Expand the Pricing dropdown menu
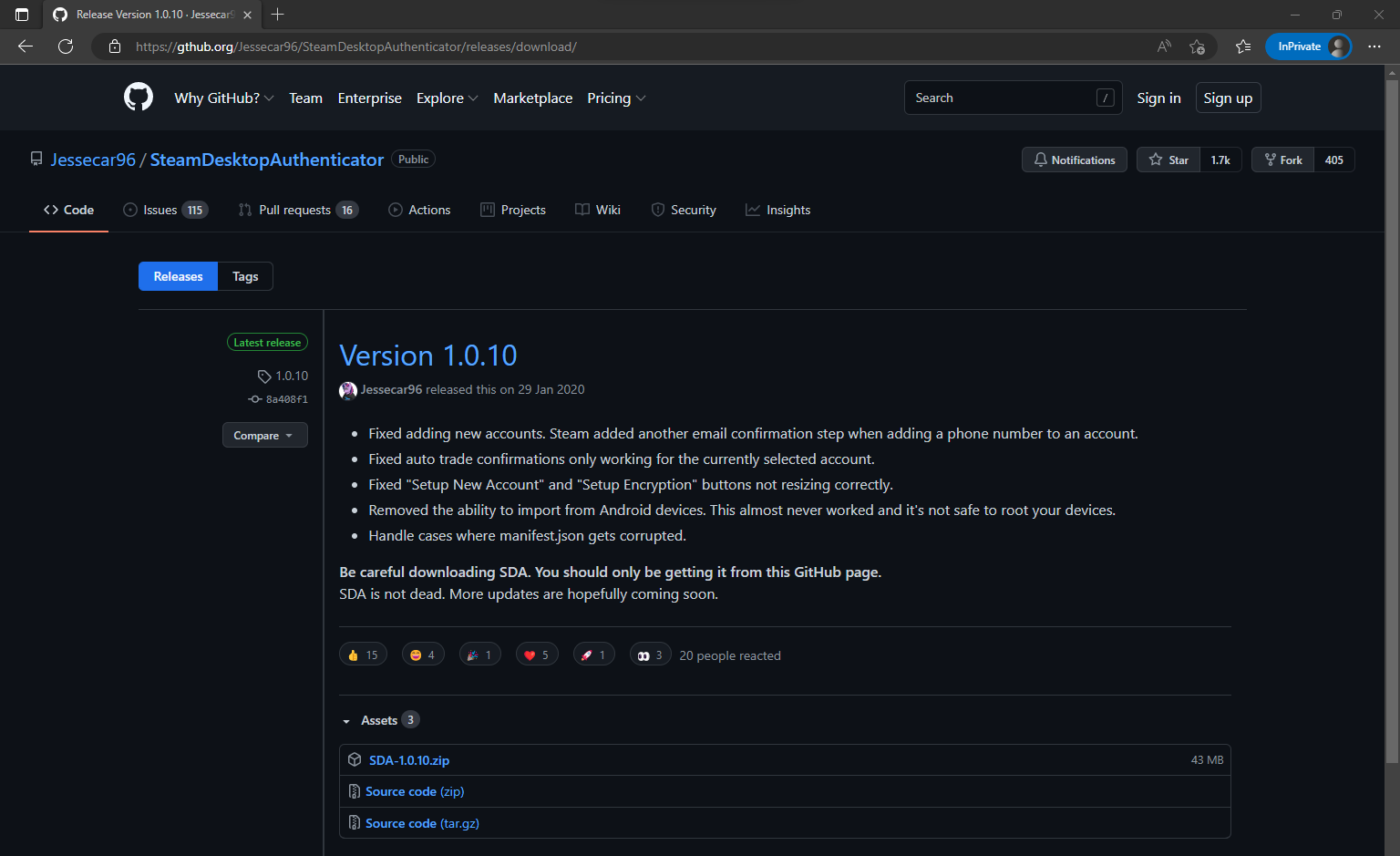 [x=616, y=98]
